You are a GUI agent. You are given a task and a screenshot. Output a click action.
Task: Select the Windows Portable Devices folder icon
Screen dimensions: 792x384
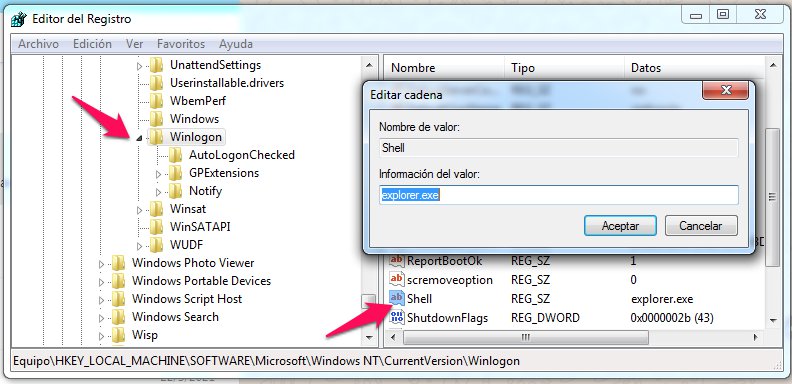click(x=118, y=281)
